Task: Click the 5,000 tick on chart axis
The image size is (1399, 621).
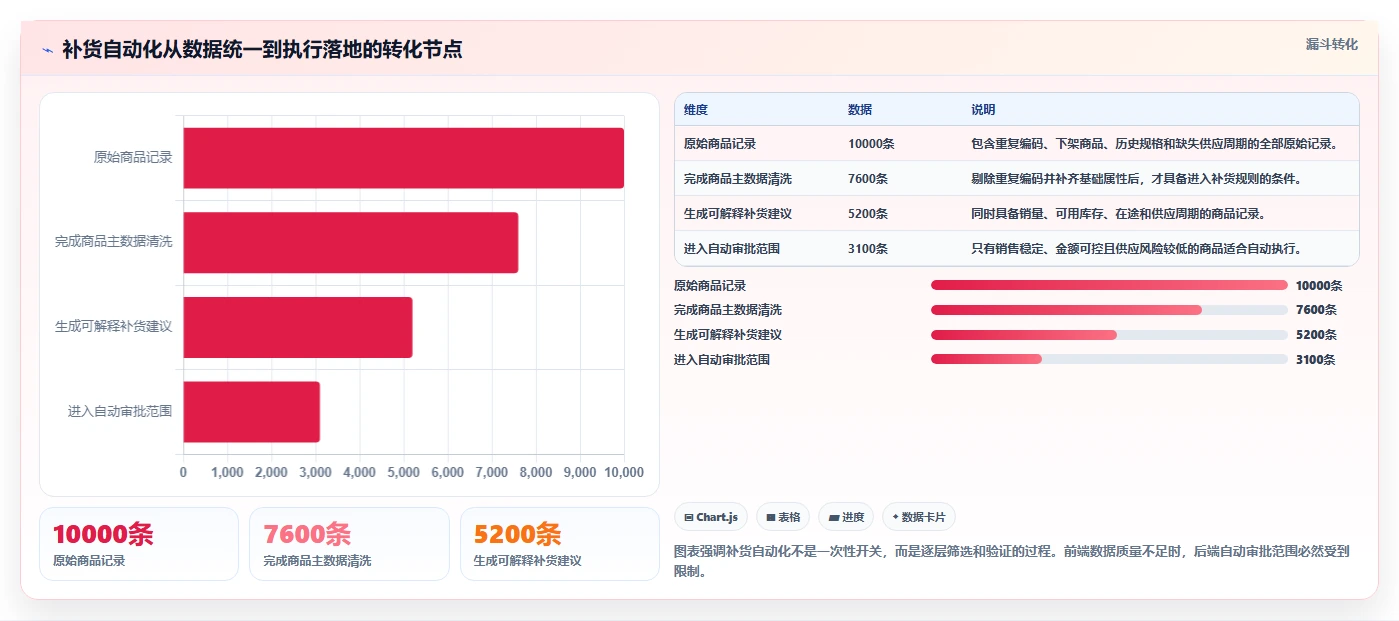Action: (x=403, y=472)
